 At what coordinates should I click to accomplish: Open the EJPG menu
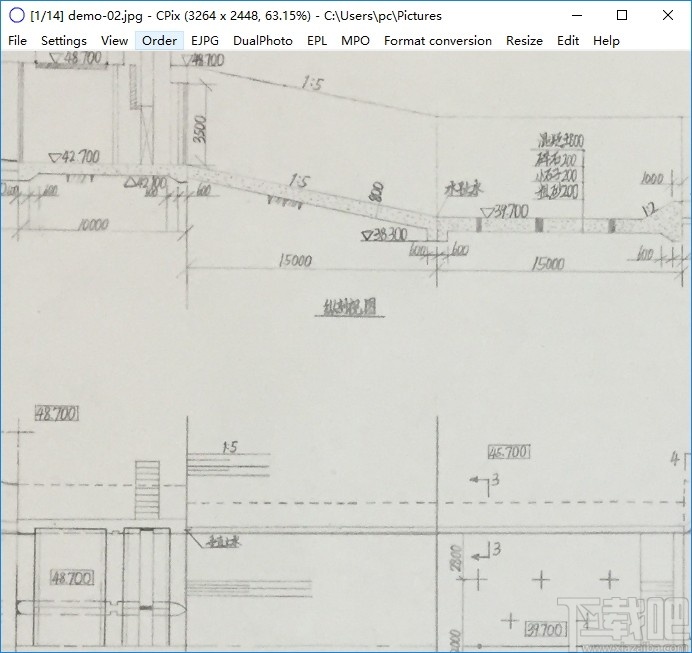coord(205,41)
